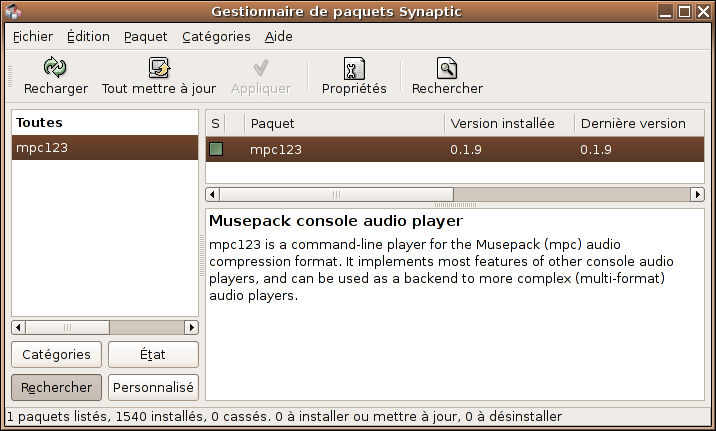Open the Aide menu
Viewport: 716px width, 431px height.
point(279,37)
